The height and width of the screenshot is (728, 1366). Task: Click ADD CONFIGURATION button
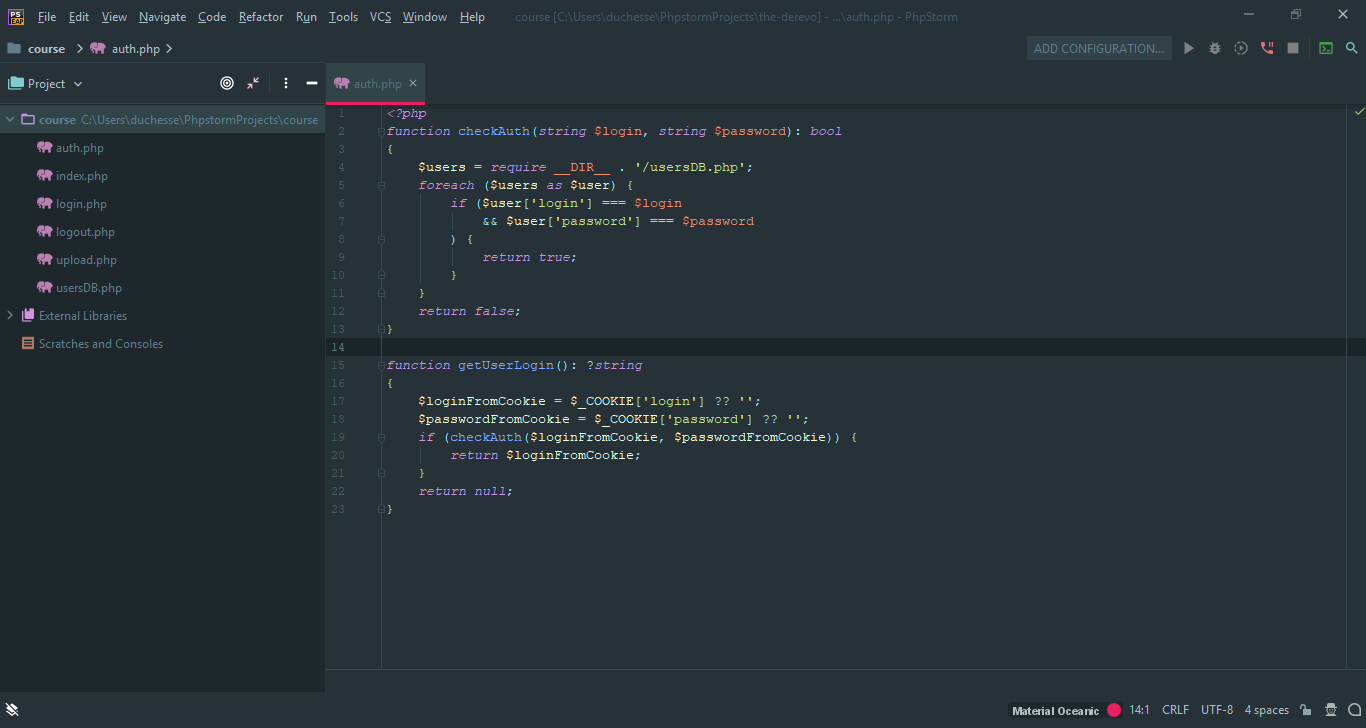coord(1099,48)
